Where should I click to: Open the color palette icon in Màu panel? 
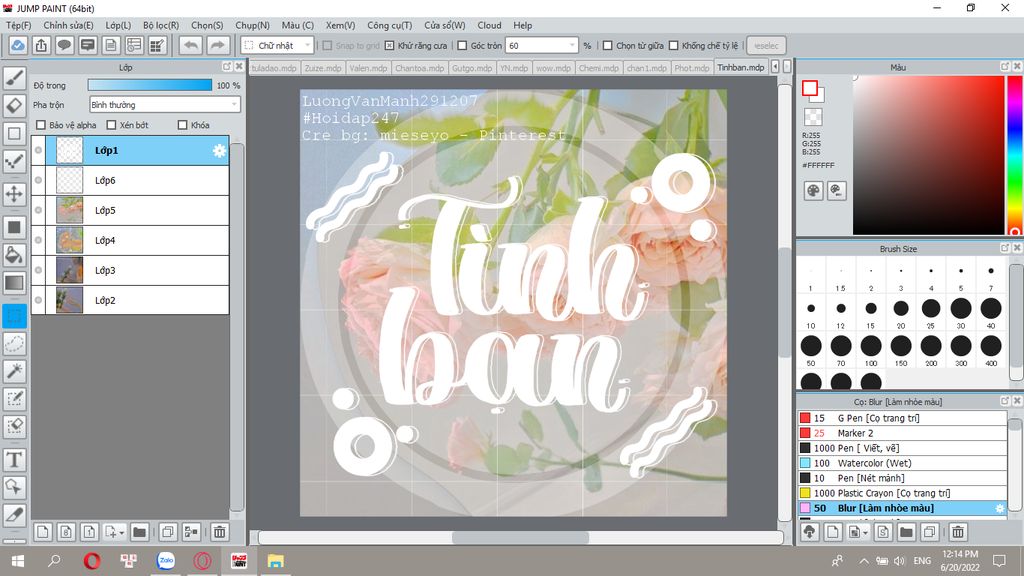click(813, 191)
